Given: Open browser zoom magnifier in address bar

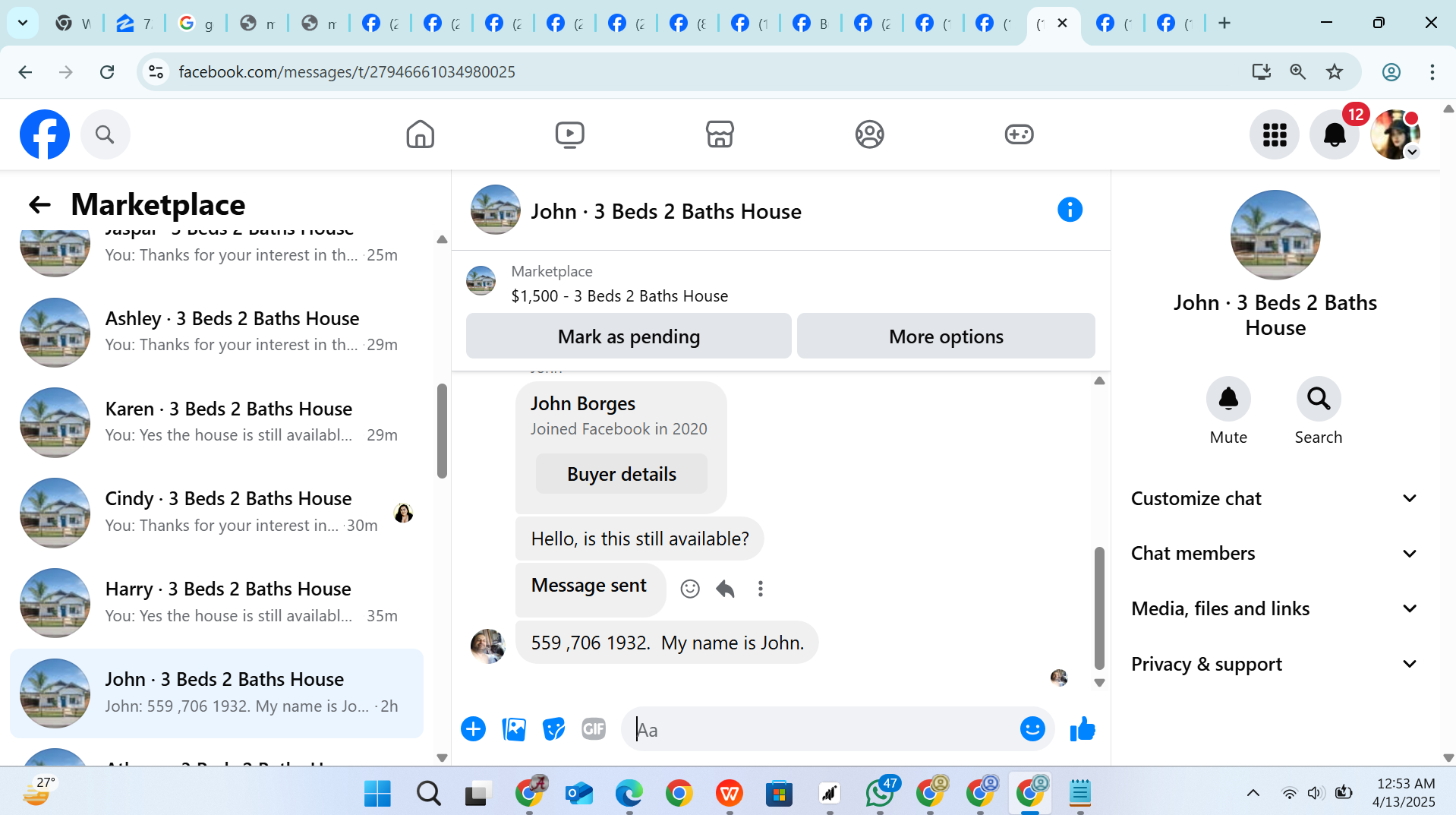Looking at the screenshot, I should (1297, 72).
